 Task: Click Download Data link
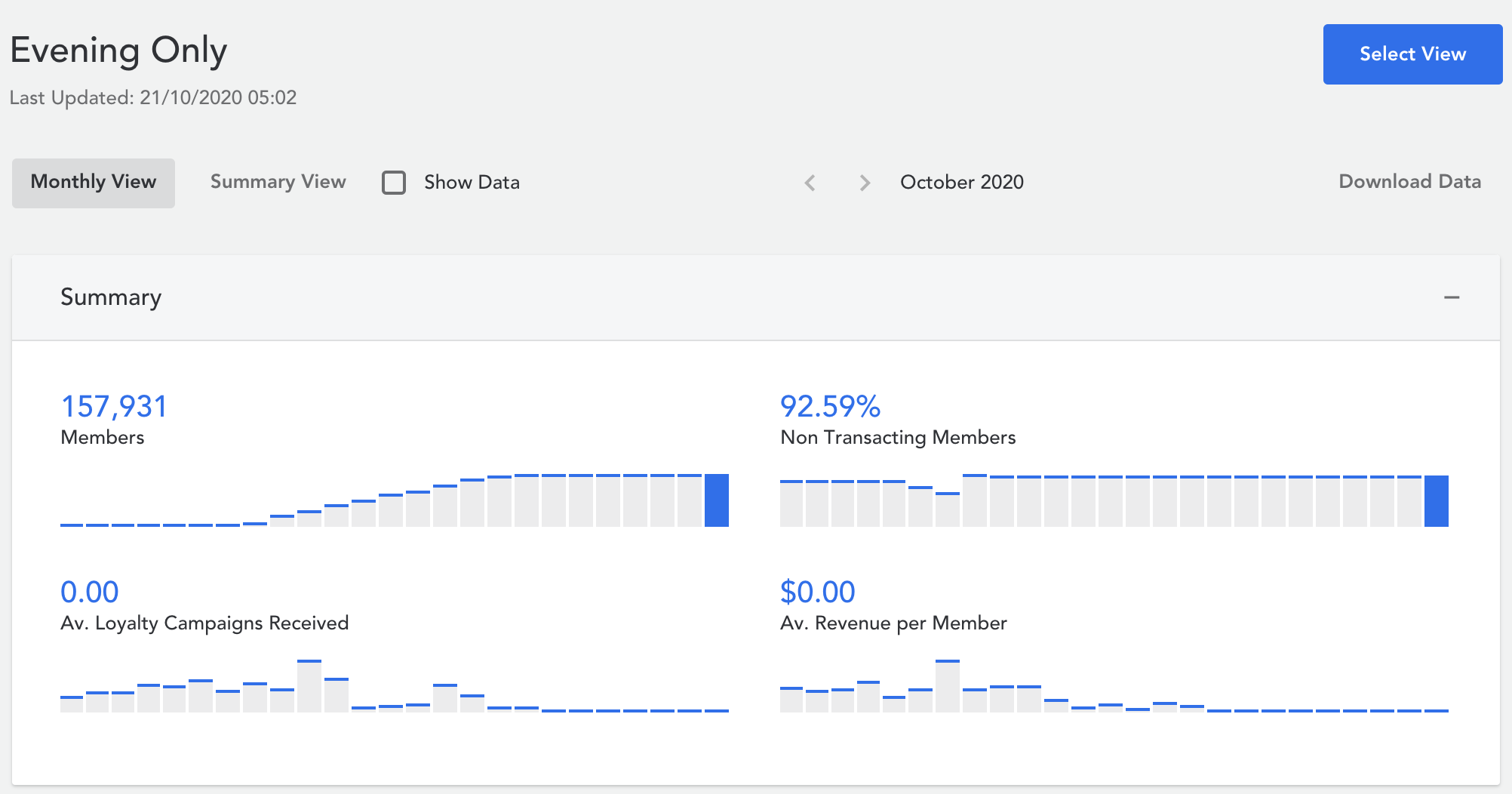[x=1409, y=182]
